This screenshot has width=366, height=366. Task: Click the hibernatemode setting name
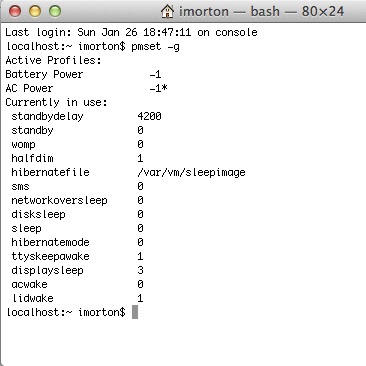coord(50,242)
